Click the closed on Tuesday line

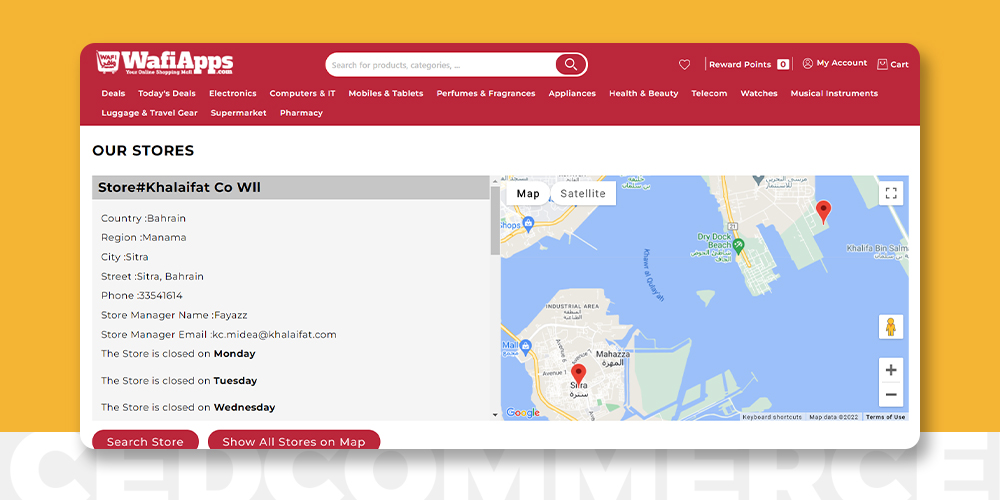point(179,381)
